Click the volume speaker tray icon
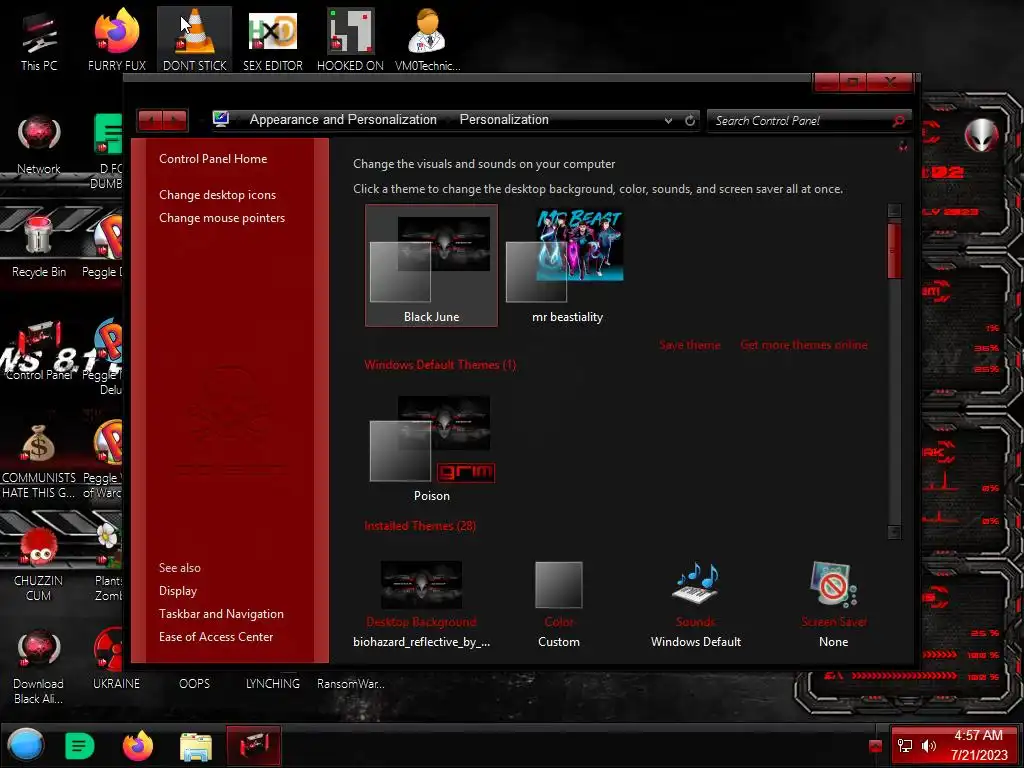 929,745
